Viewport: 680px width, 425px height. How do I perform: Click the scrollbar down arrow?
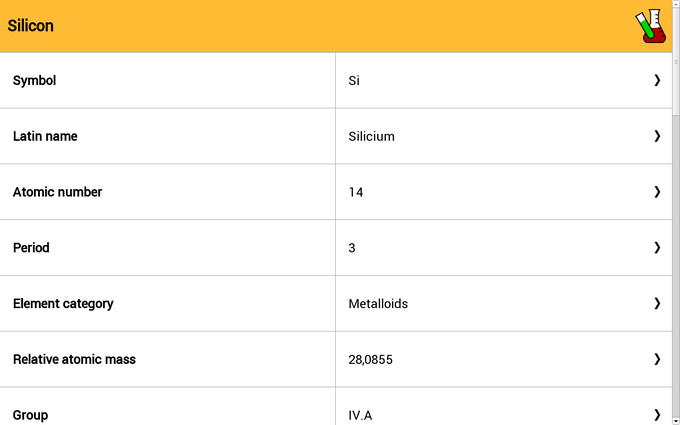point(676,421)
